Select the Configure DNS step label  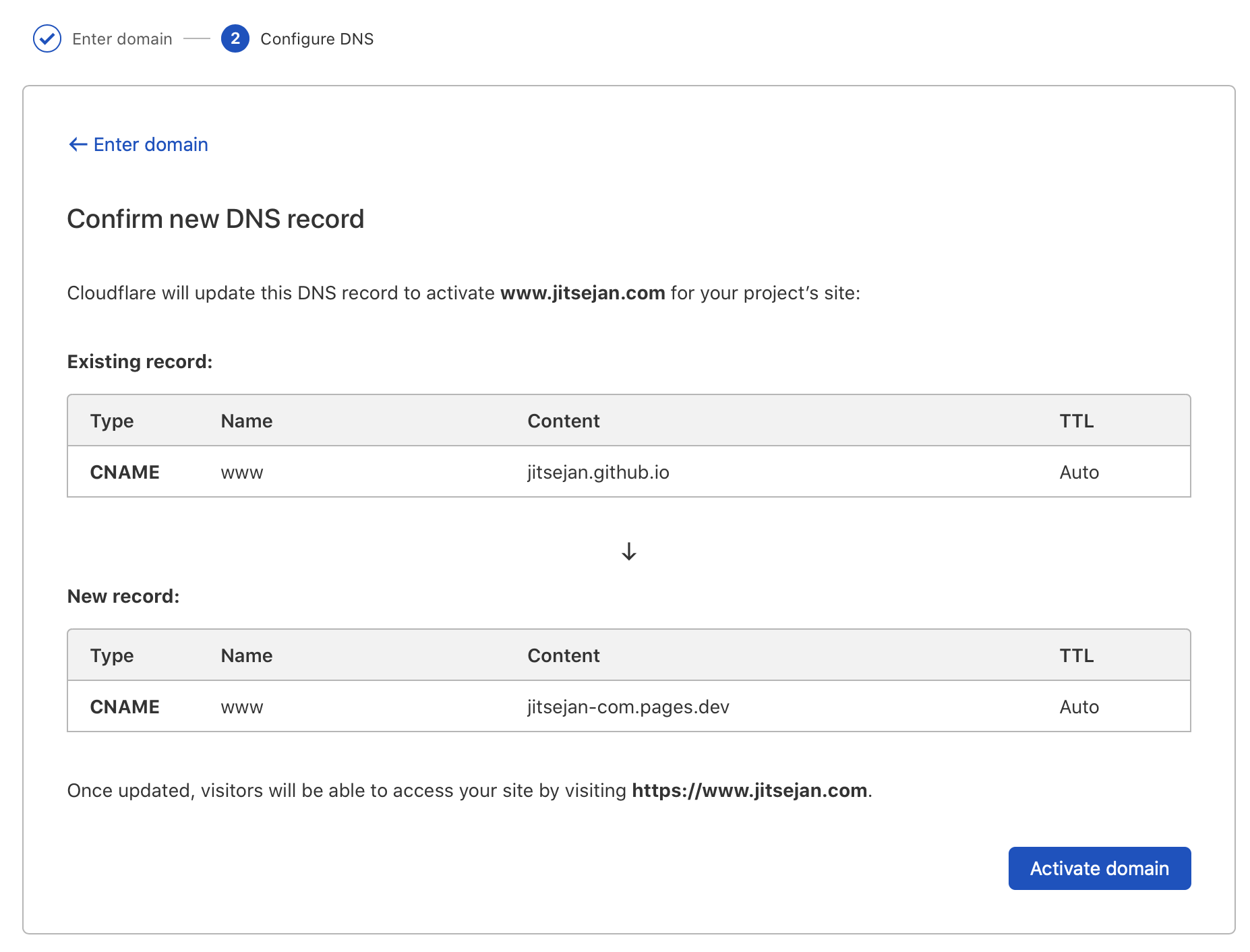pos(316,39)
